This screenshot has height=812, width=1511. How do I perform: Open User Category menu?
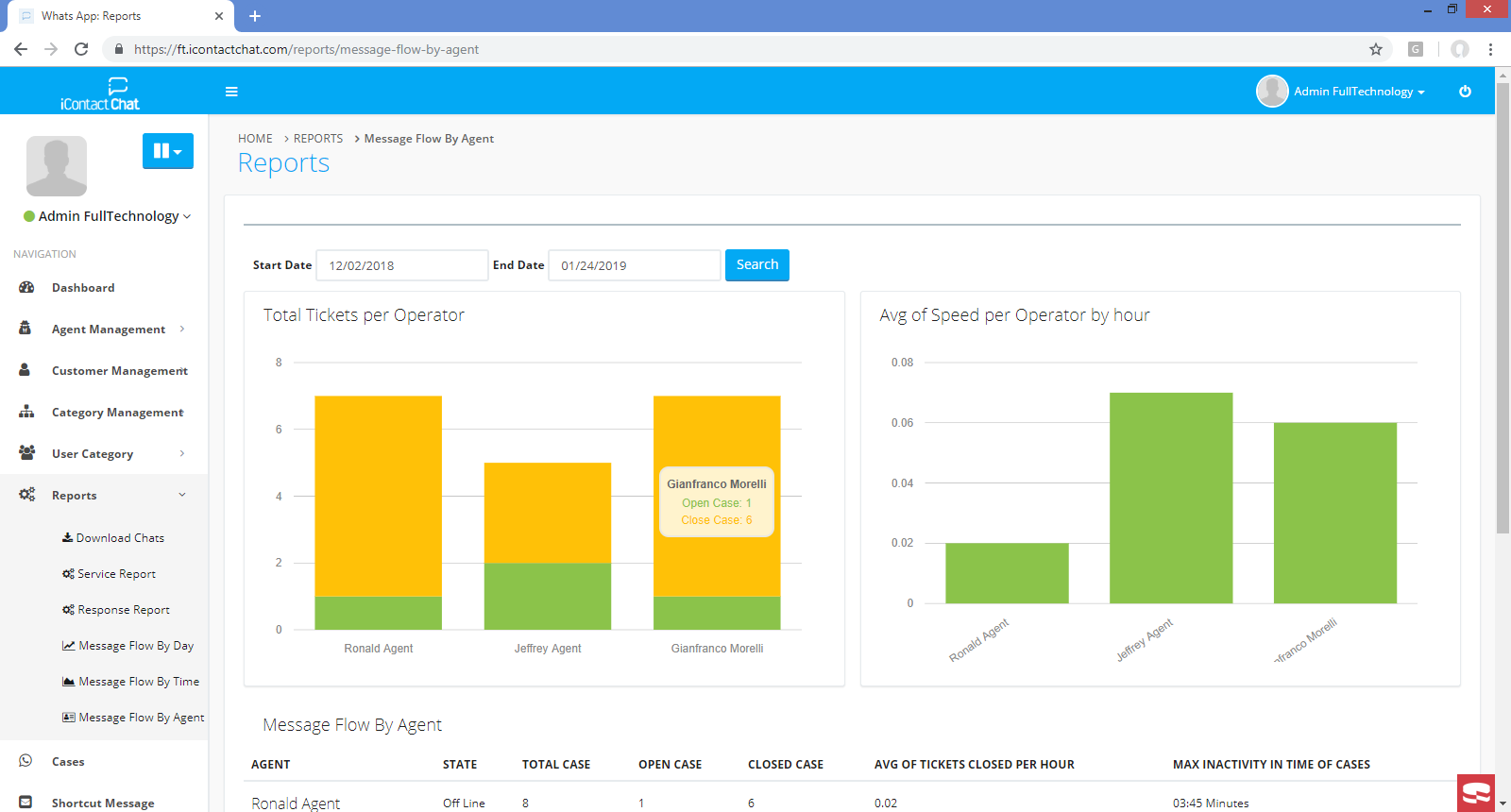click(x=93, y=454)
